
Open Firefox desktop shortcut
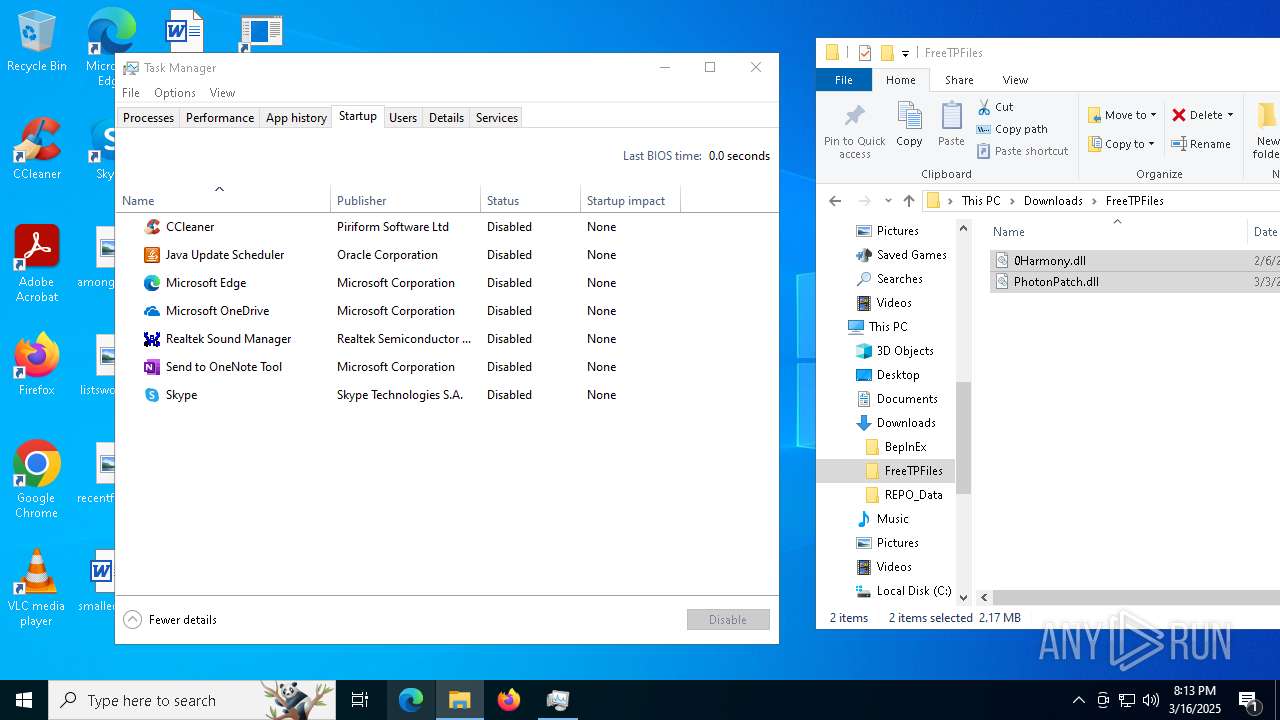pos(36,365)
